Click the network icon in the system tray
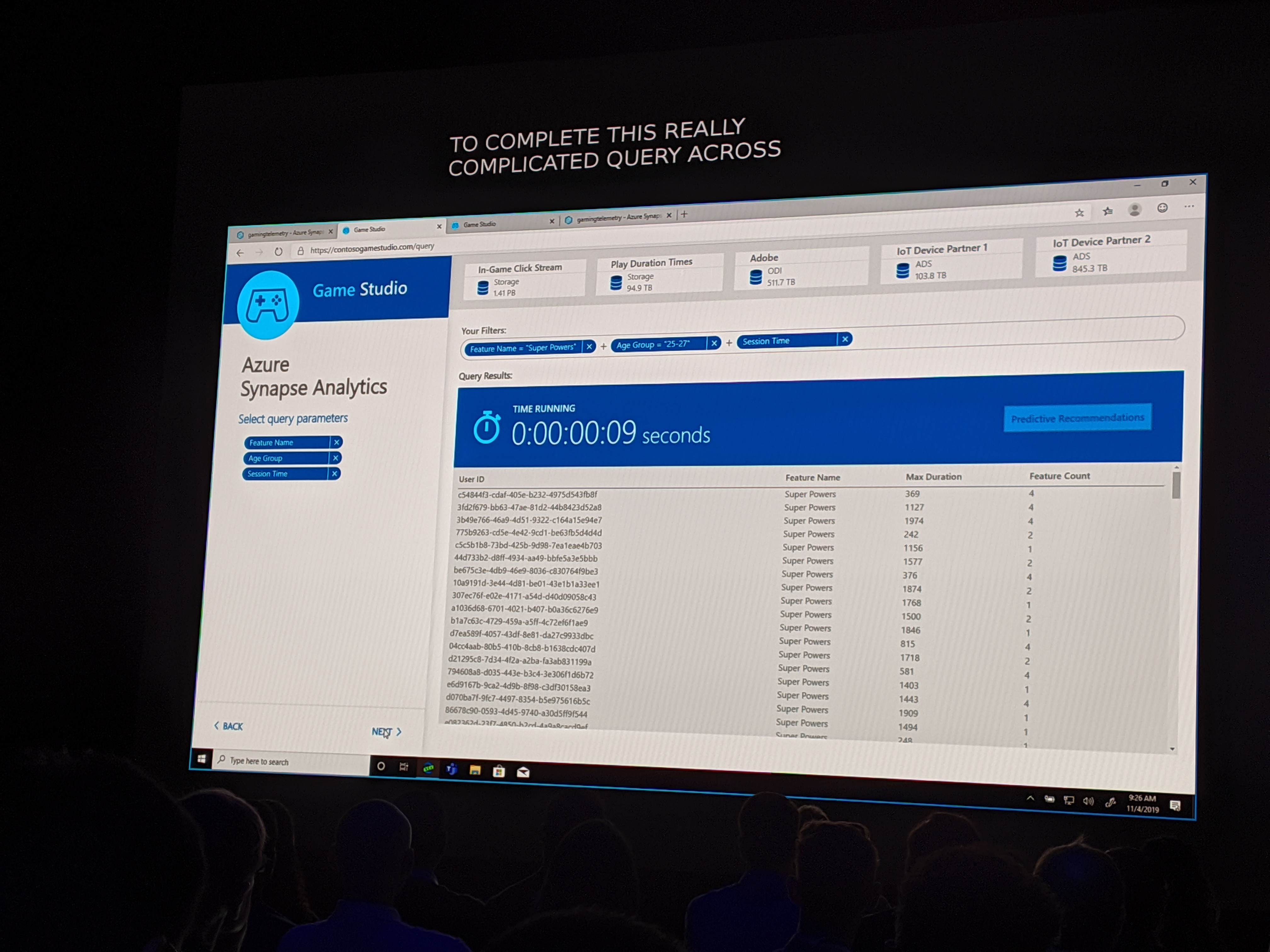Screen dimensions: 1270x952 click(x=1068, y=801)
